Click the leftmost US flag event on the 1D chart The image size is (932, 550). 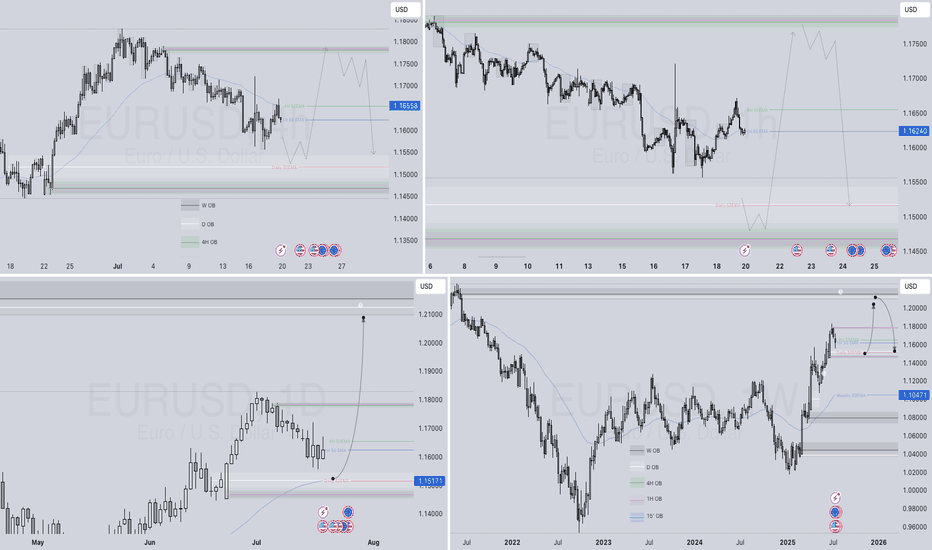point(323,526)
